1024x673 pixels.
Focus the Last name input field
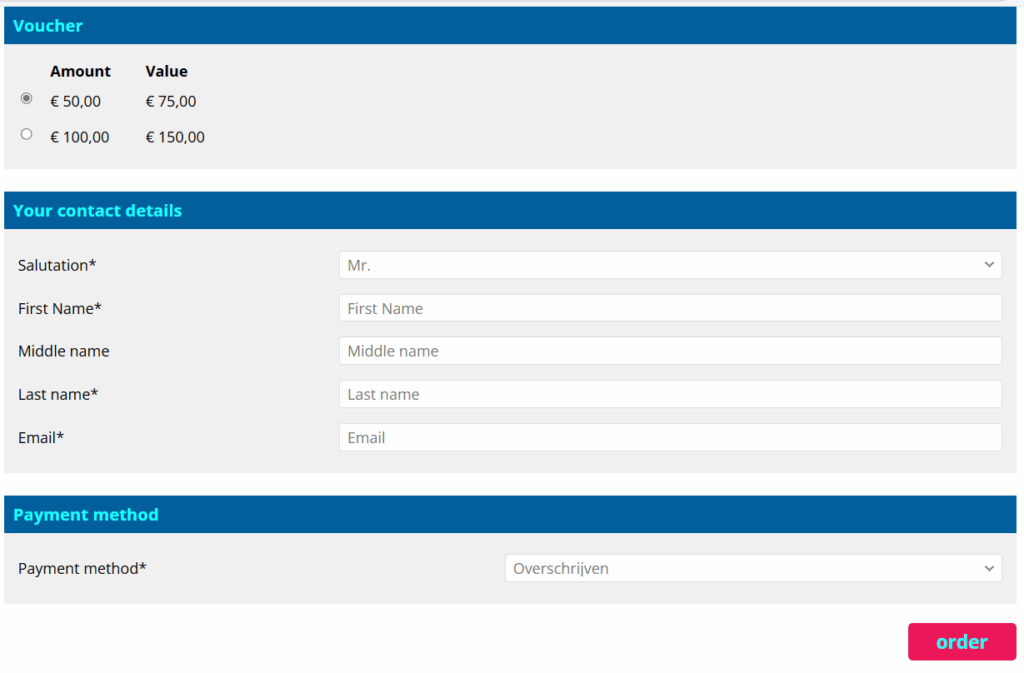[x=670, y=394]
